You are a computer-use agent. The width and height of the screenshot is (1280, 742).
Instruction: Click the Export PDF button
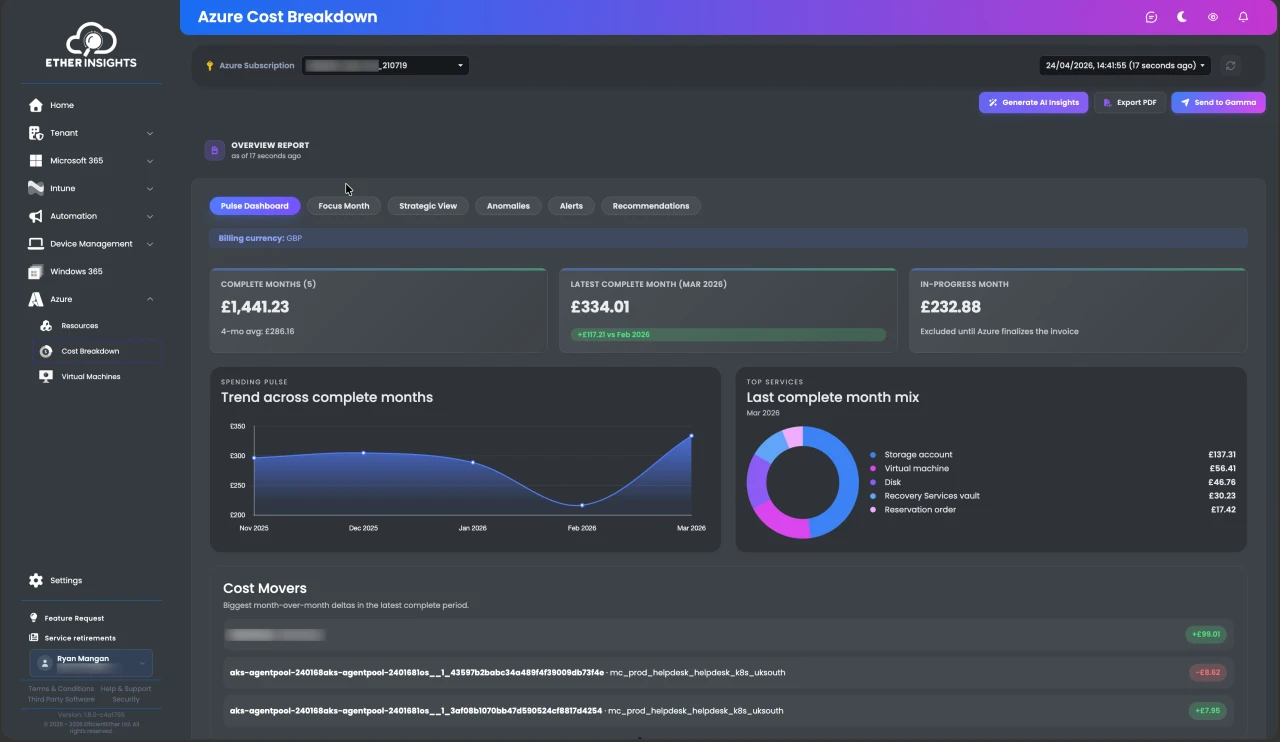tap(1130, 102)
